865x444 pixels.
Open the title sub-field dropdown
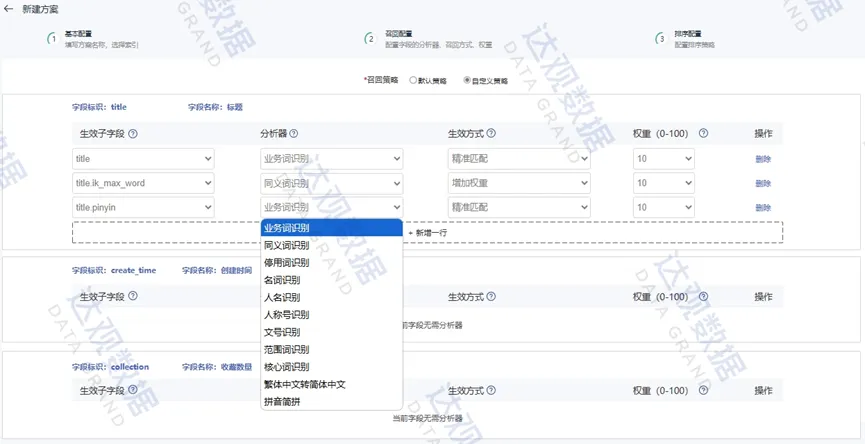point(143,159)
